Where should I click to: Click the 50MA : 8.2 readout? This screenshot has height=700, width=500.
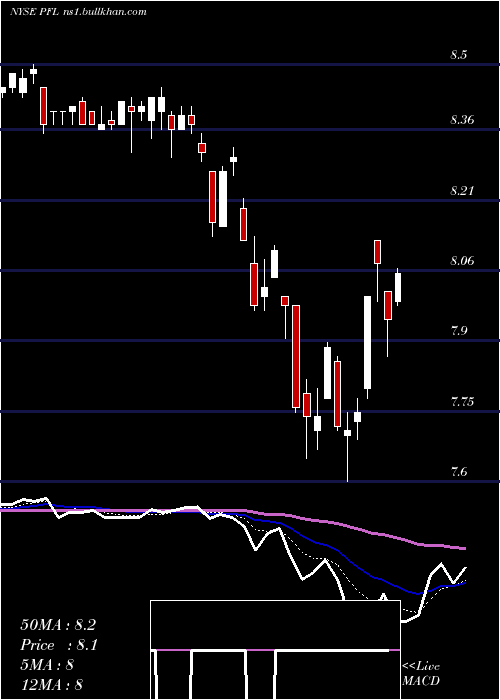[58, 625]
